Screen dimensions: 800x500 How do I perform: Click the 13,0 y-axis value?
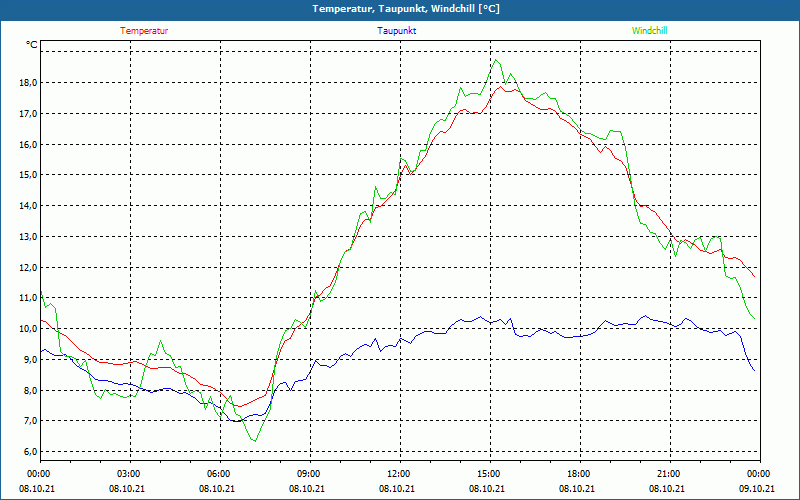(x=29, y=236)
